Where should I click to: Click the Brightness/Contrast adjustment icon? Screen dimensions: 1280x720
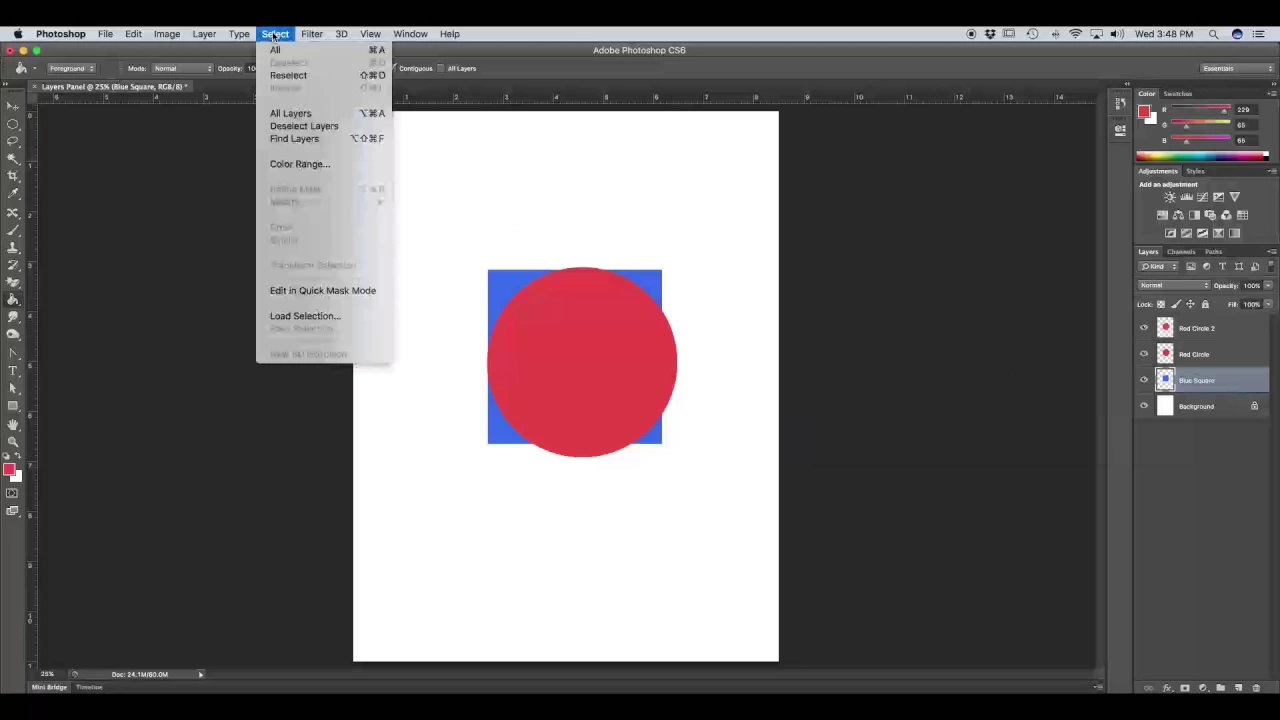coord(1170,197)
